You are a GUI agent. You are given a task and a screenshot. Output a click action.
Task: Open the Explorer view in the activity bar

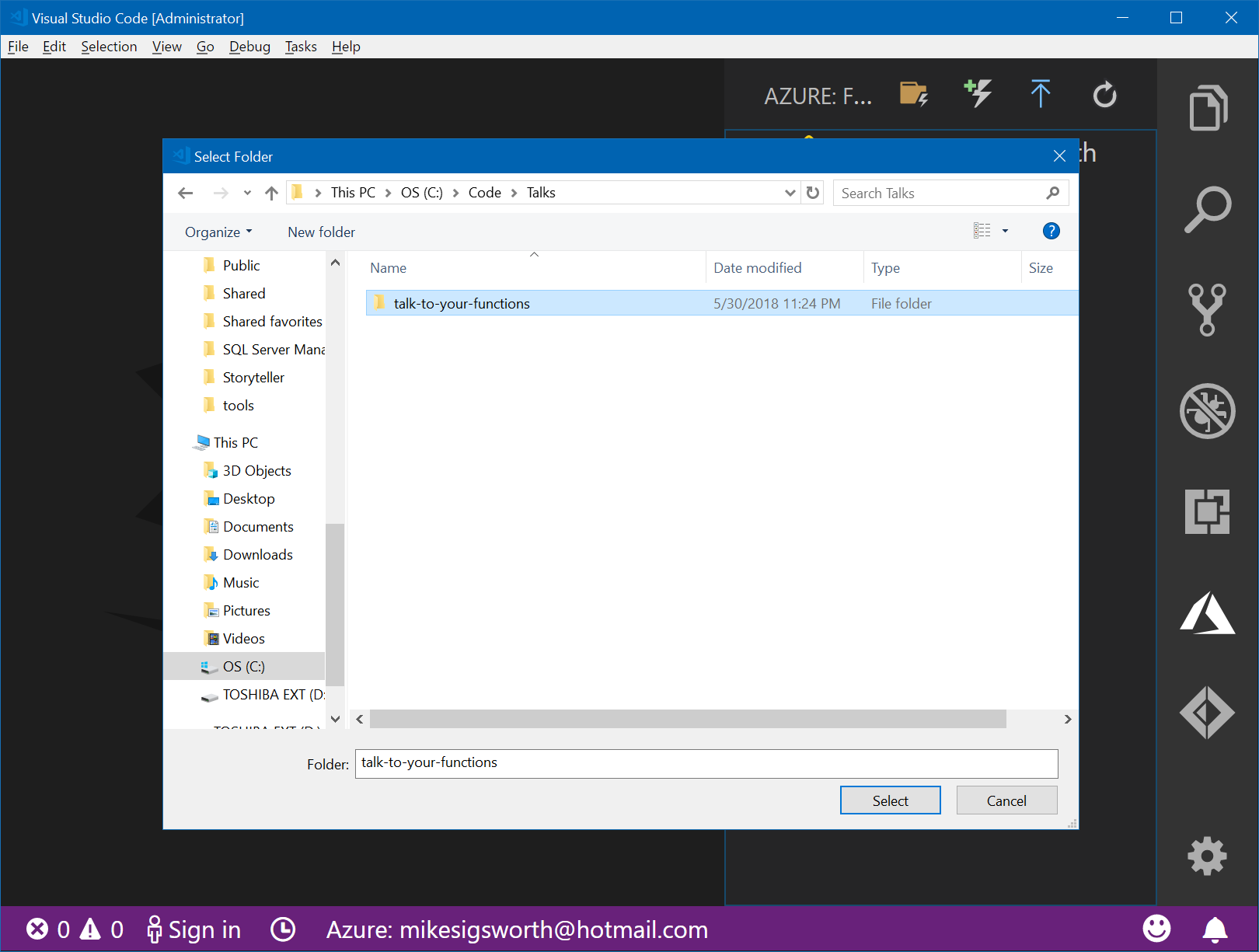(1208, 107)
